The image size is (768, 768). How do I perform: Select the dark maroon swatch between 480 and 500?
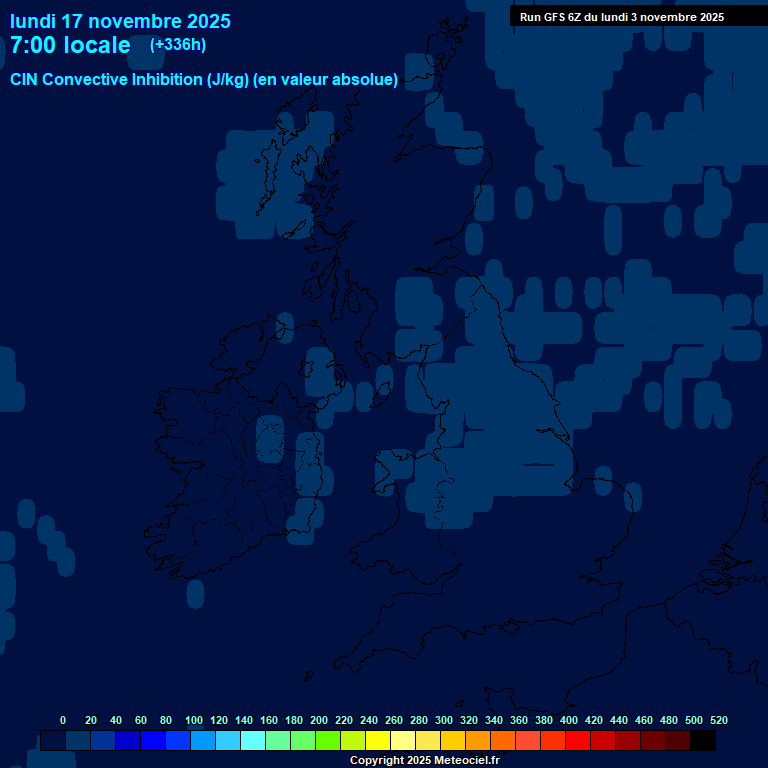click(x=678, y=741)
